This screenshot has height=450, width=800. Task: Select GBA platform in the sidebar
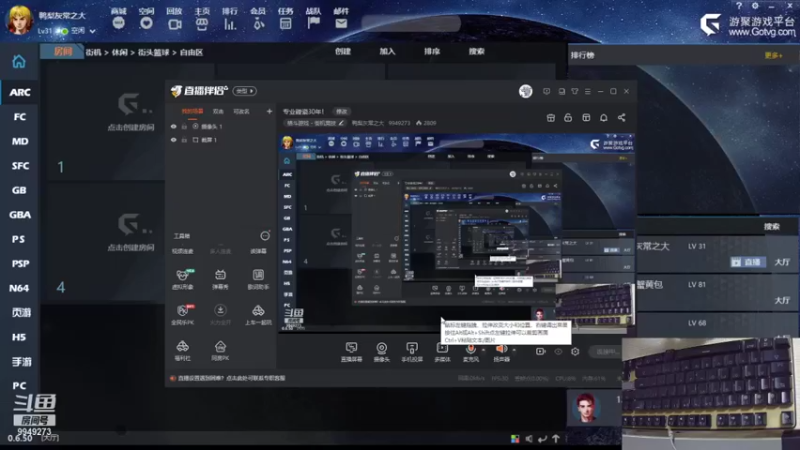pyautogui.click(x=19, y=215)
